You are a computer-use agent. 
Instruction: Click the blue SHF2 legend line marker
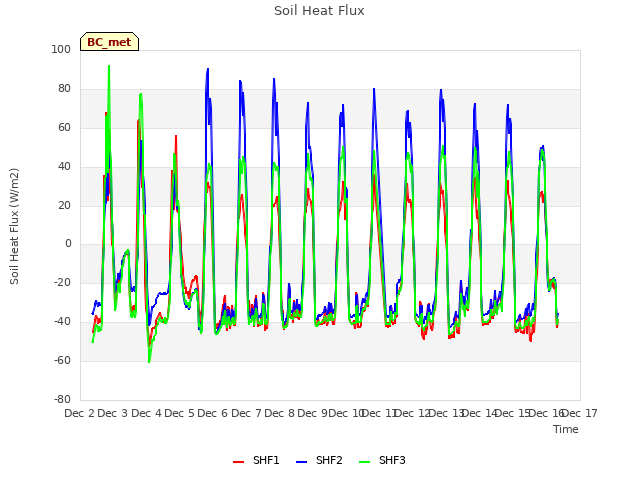coord(301,461)
